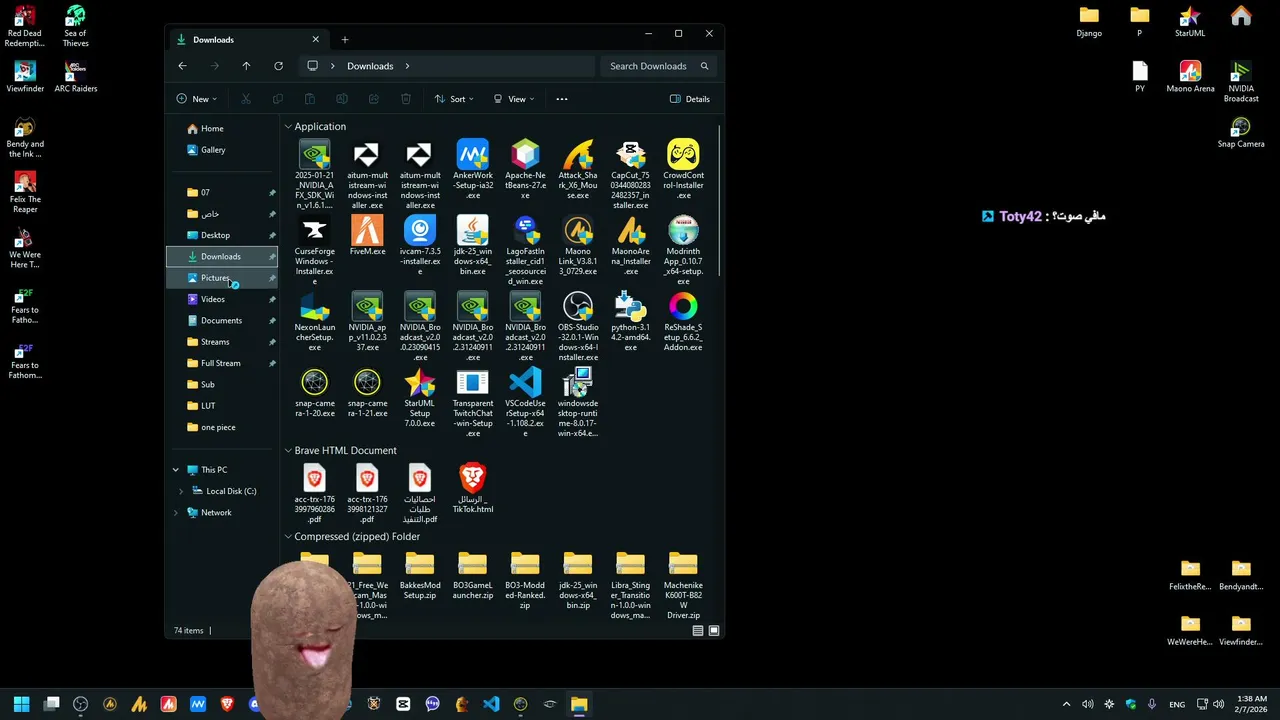This screenshot has height=720, width=1280.
Task: Open the View dropdown
Action: [514, 99]
